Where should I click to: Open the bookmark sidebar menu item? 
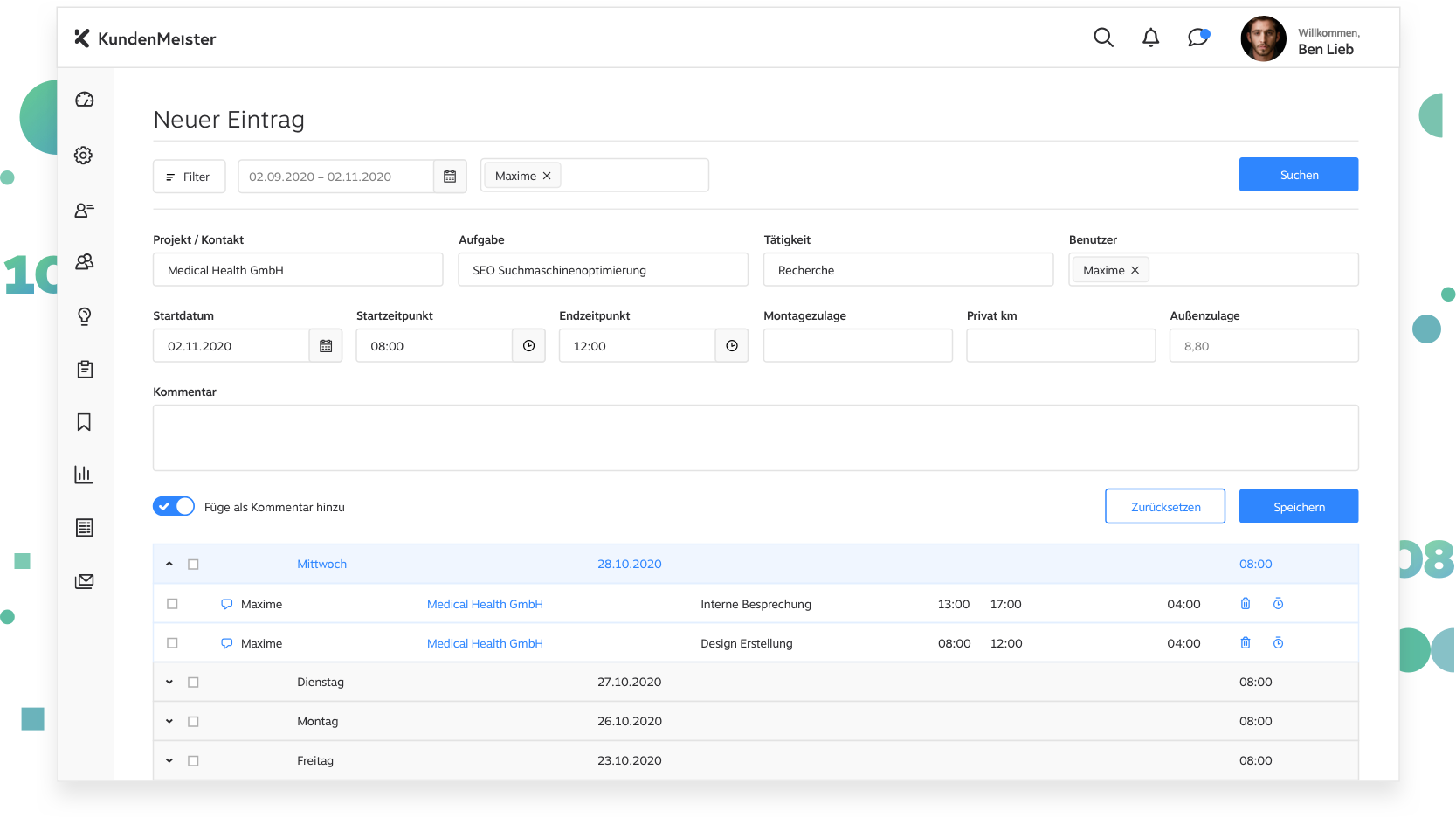[84, 422]
